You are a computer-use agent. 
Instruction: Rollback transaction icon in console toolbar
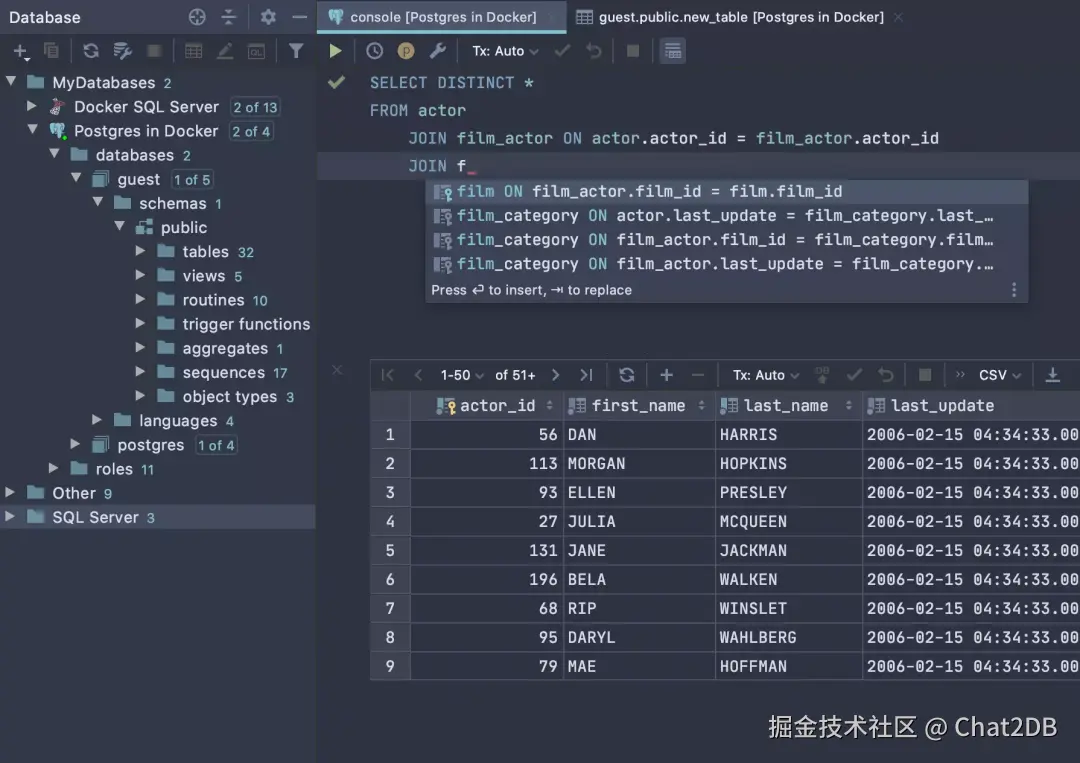(x=594, y=50)
